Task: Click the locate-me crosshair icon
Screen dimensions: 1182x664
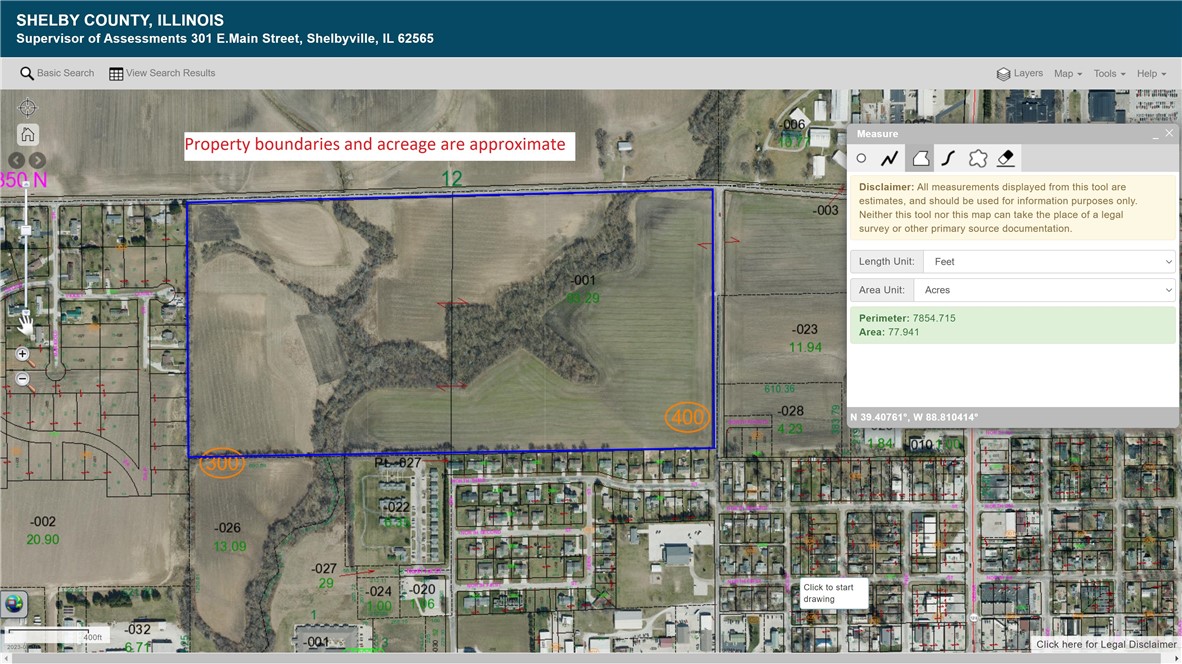Action: [x=28, y=107]
